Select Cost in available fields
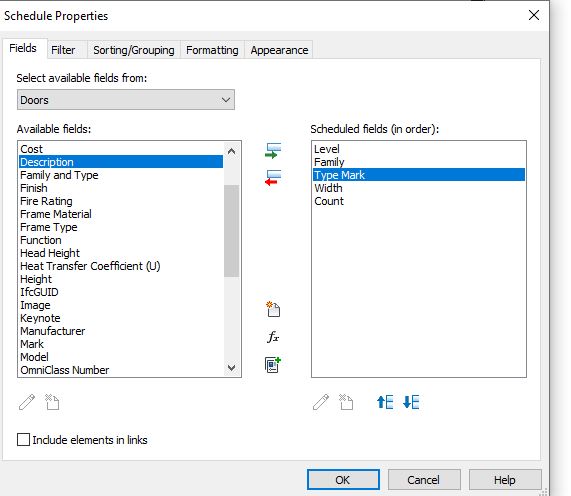Viewport: 571px width, 496px height. (121, 149)
